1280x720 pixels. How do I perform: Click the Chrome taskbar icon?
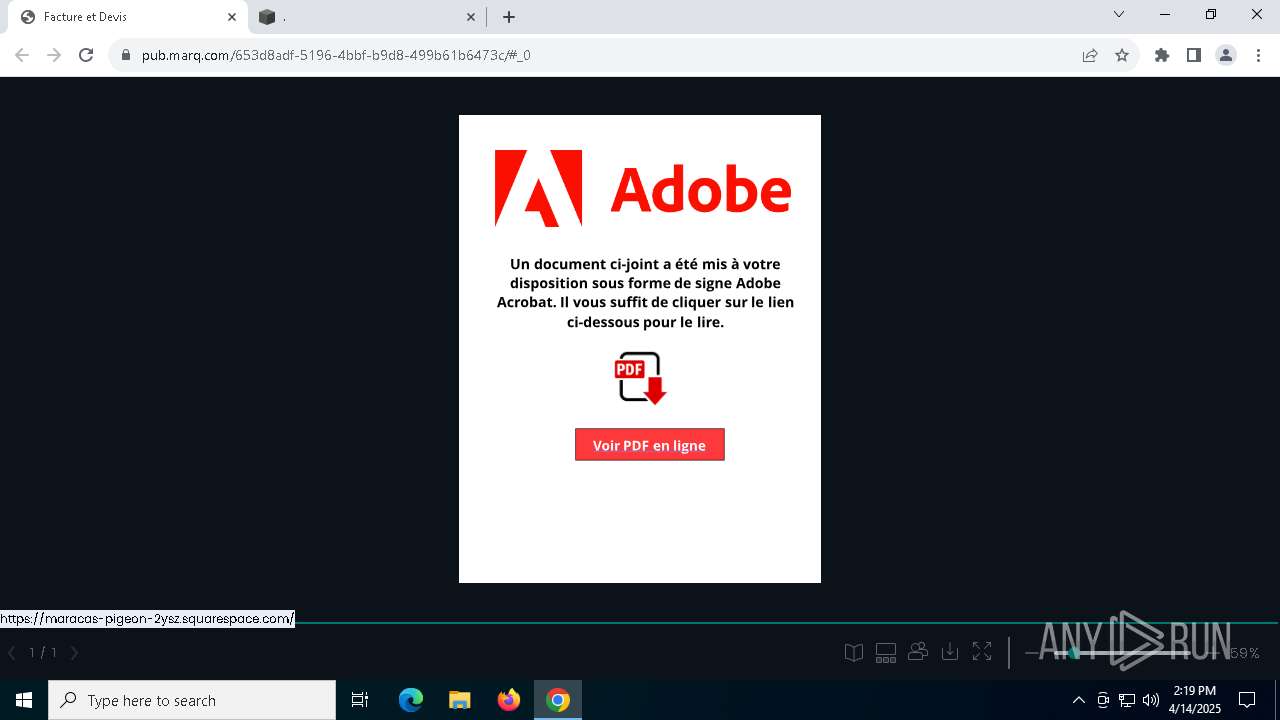pyautogui.click(x=558, y=700)
